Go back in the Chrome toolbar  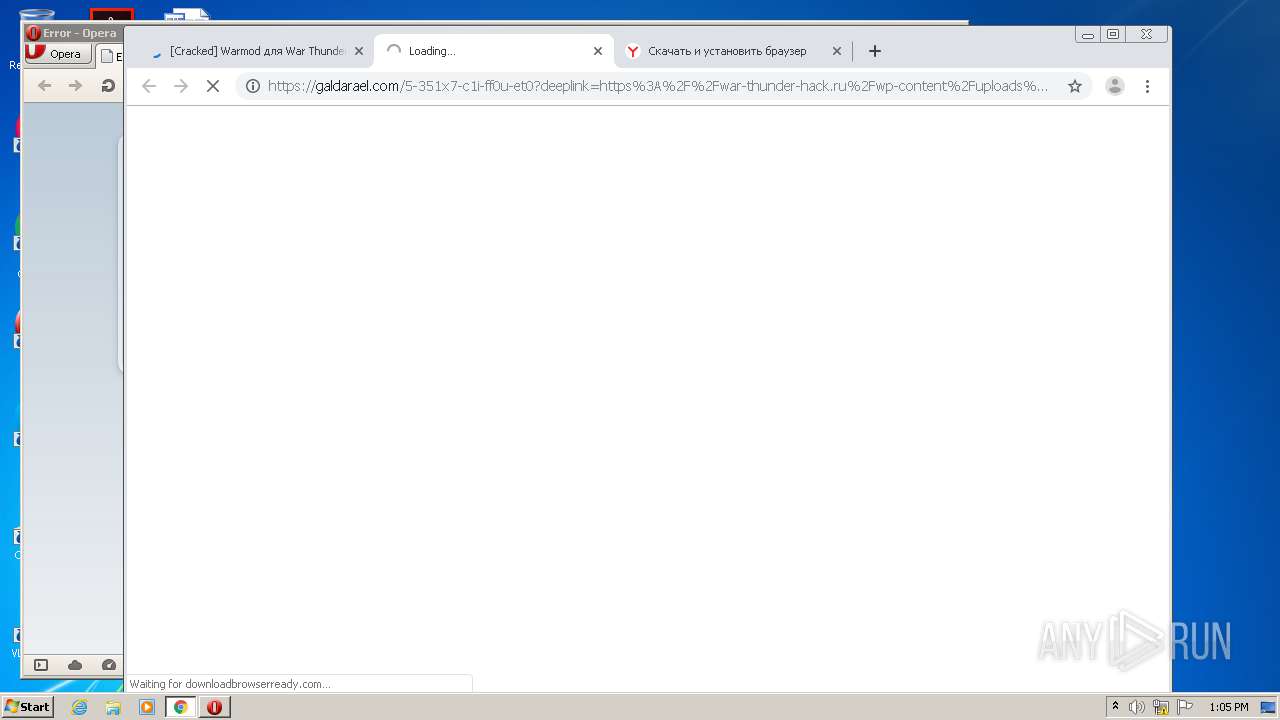[149, 86]
